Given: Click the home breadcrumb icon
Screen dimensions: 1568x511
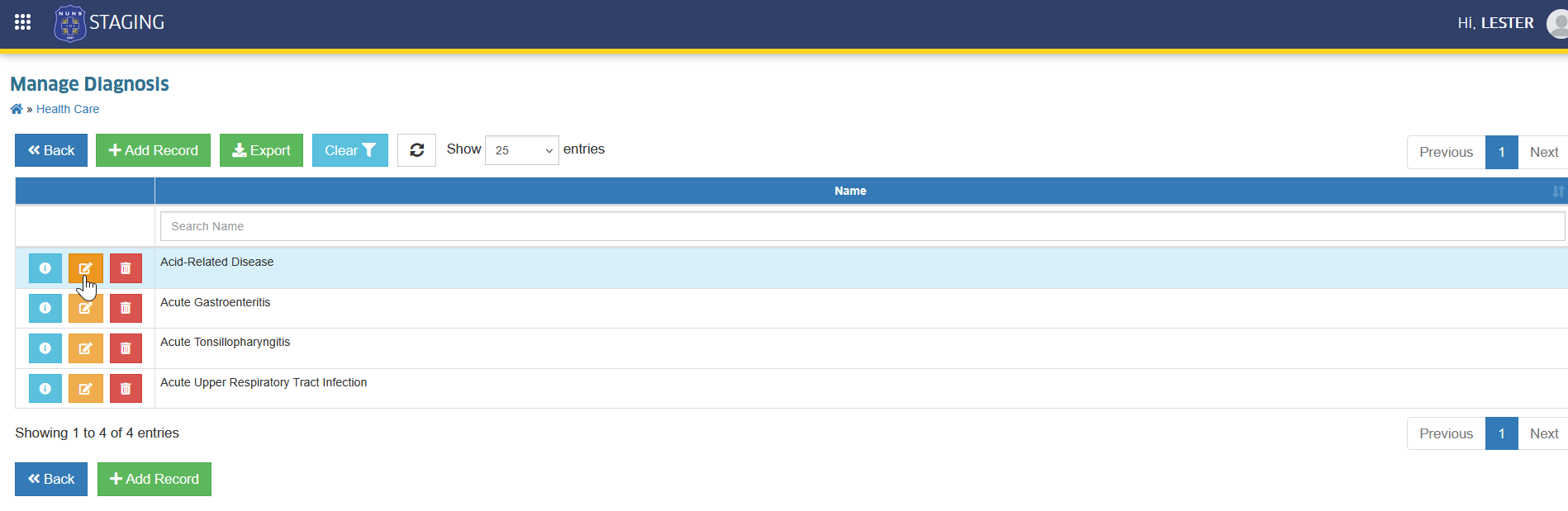Looking at the screenshot, I should click(x=17, y=109).
